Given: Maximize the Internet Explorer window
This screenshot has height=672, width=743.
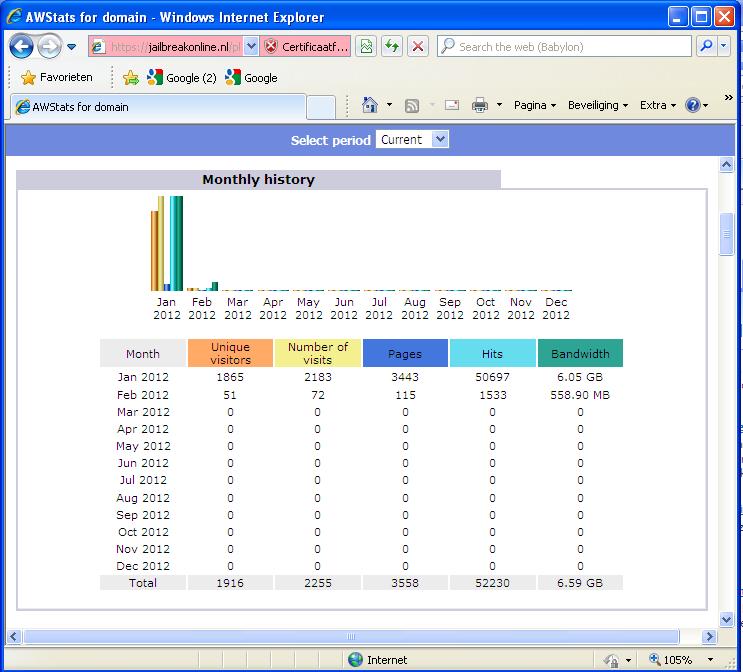Looking at the screenshot, I should (701, 17).
